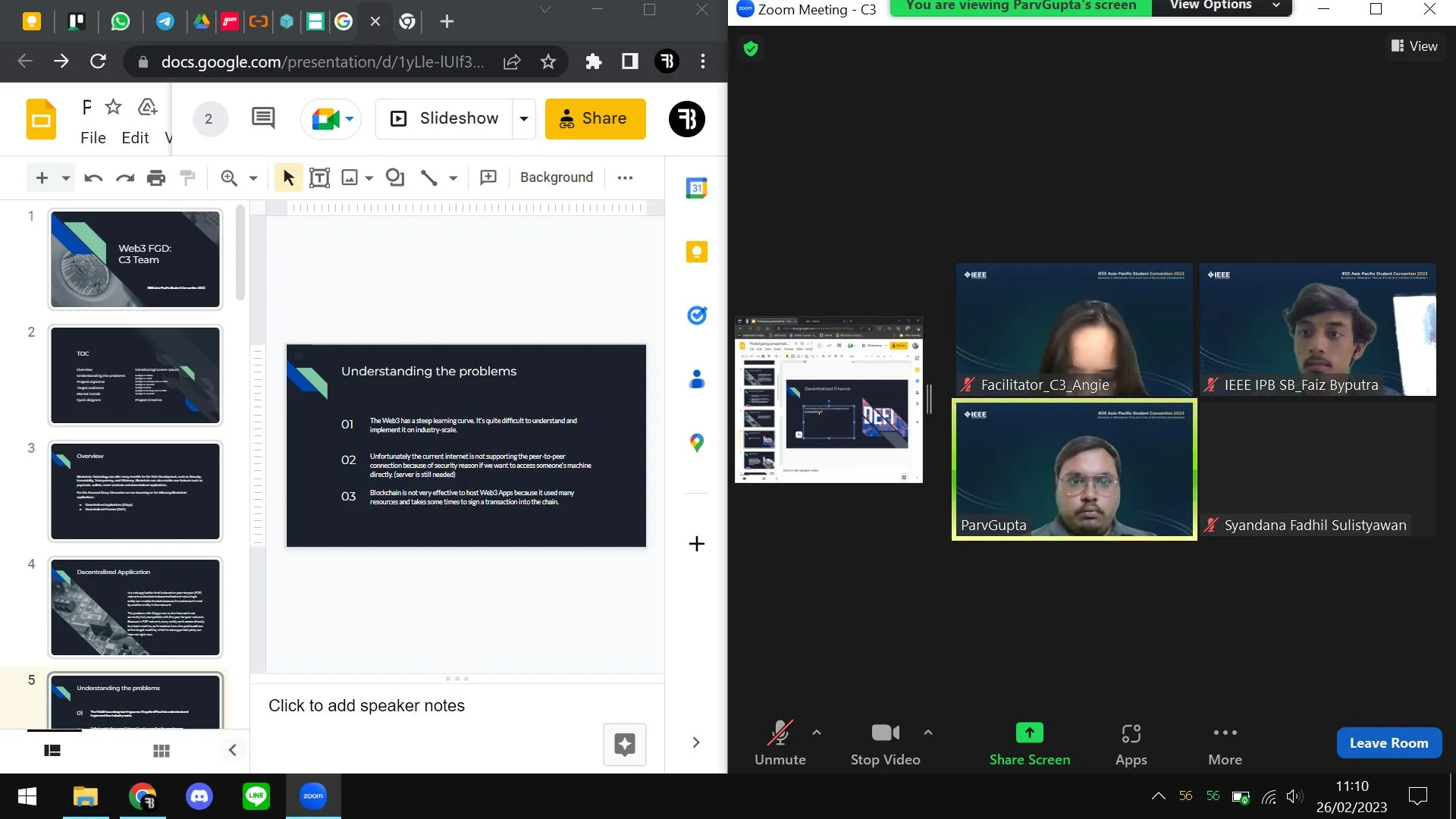Click the print icon in toolbar
Image resolution: width=1456 pixels, height=819 pixels.
(x=156, y=177)
